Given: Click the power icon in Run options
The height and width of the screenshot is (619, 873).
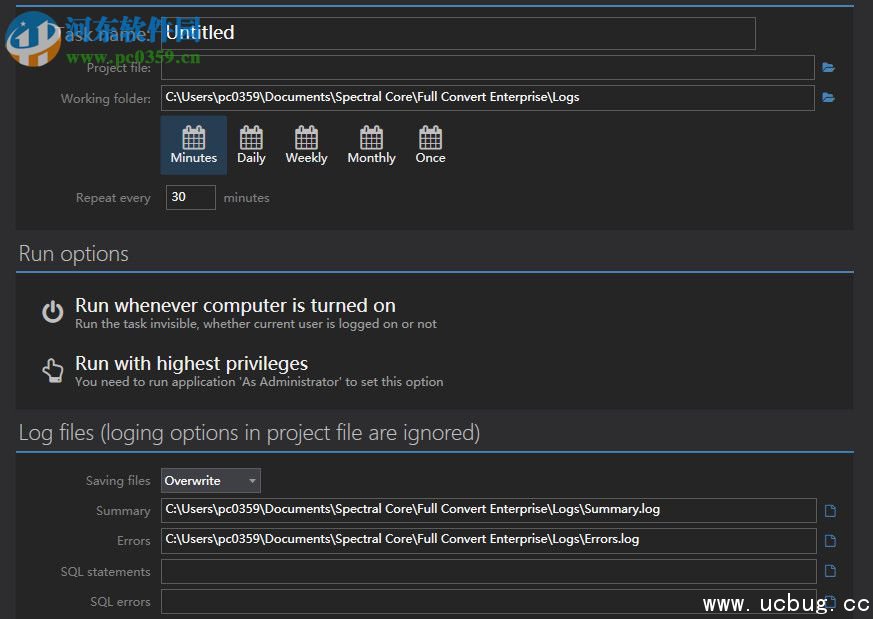Looking at the screenshot, I should pyautogui.click(x=52, y=312).
